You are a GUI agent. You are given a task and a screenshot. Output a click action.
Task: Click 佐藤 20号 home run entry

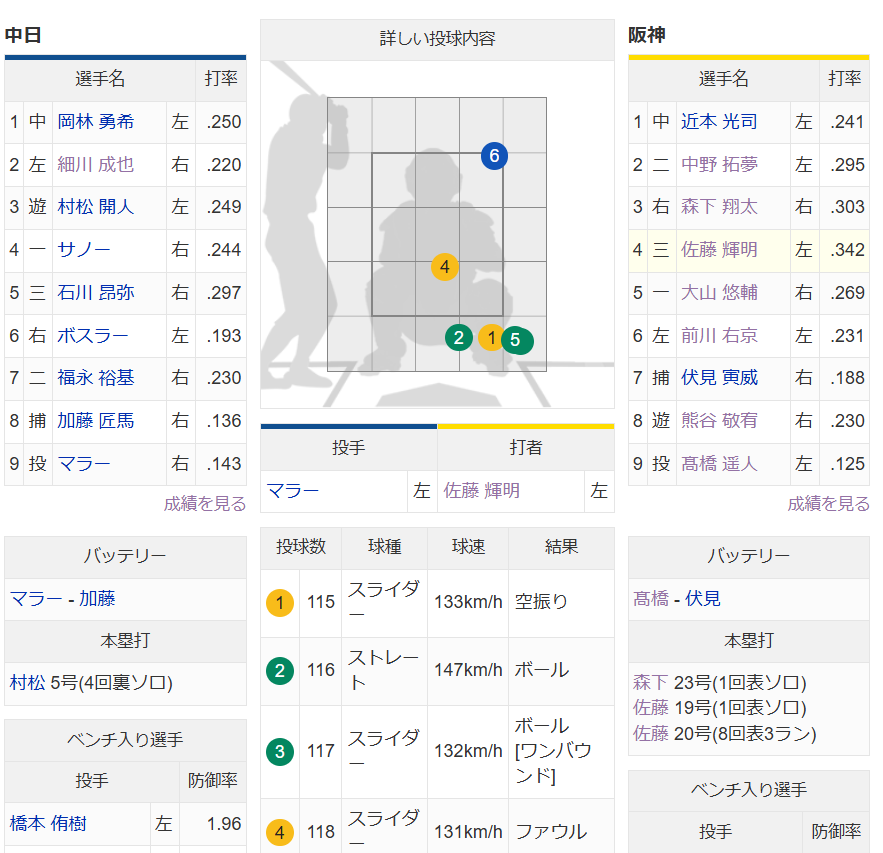(725, 734)
